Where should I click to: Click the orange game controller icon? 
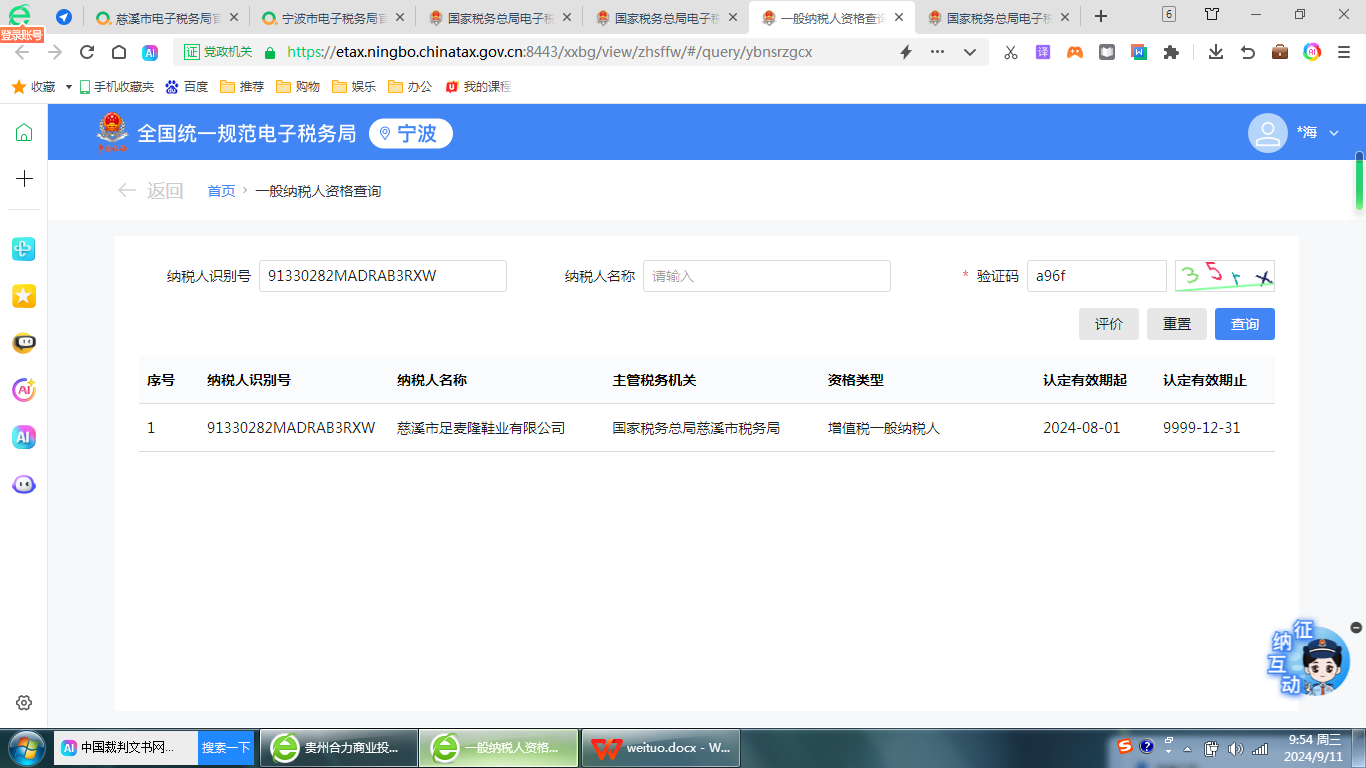tap(1074, 52)
